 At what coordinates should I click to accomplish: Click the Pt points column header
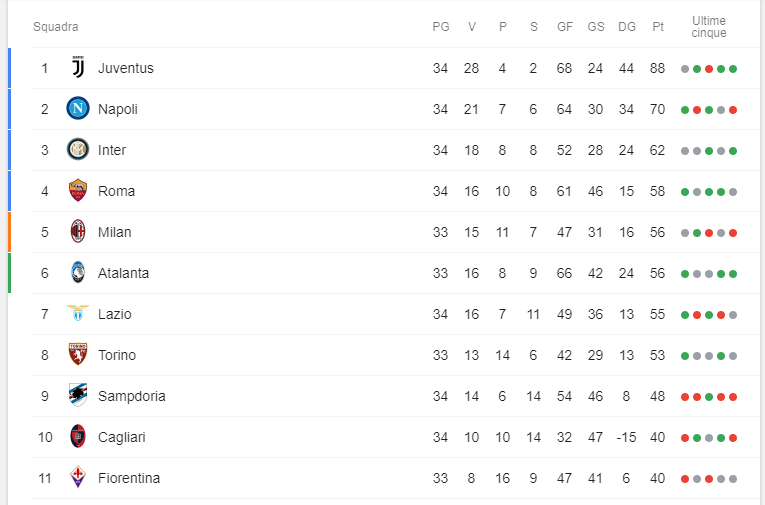pos(658,27)
